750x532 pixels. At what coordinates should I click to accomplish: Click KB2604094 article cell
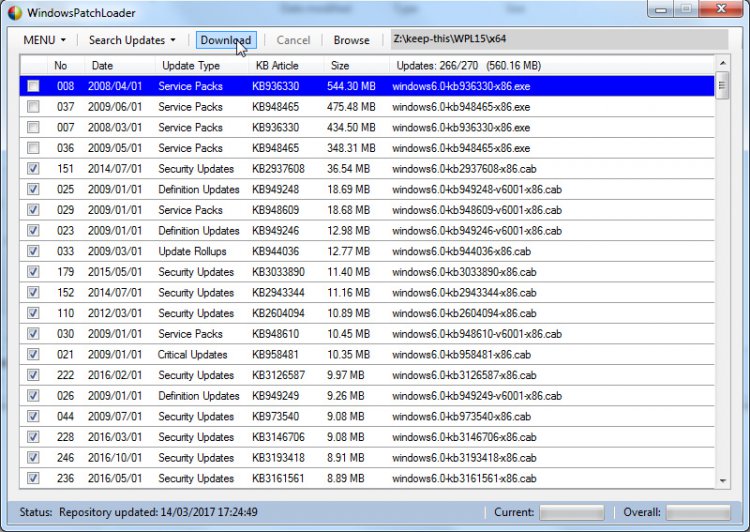click(278, 313)
